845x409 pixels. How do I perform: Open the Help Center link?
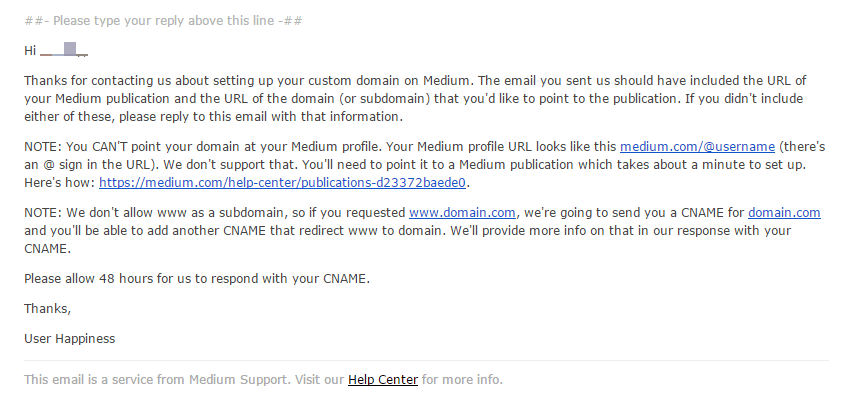[x=383, y=380]
